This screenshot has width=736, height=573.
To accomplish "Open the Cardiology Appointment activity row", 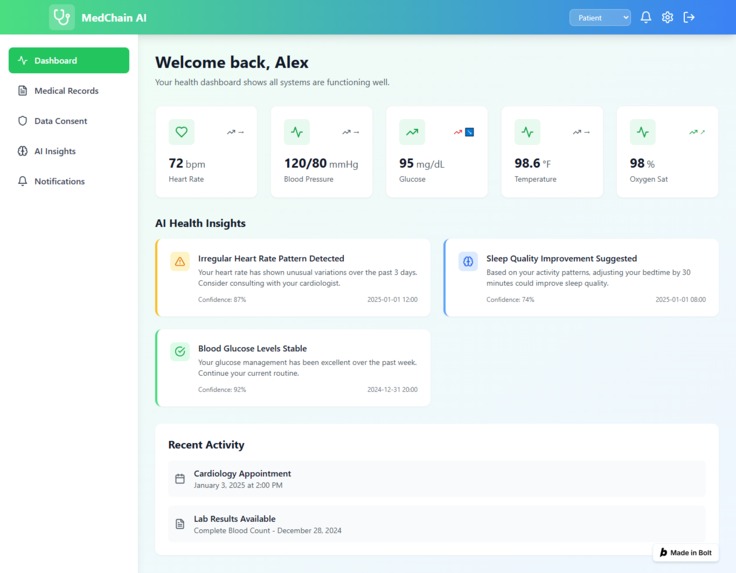I will (x=437, y=479).
